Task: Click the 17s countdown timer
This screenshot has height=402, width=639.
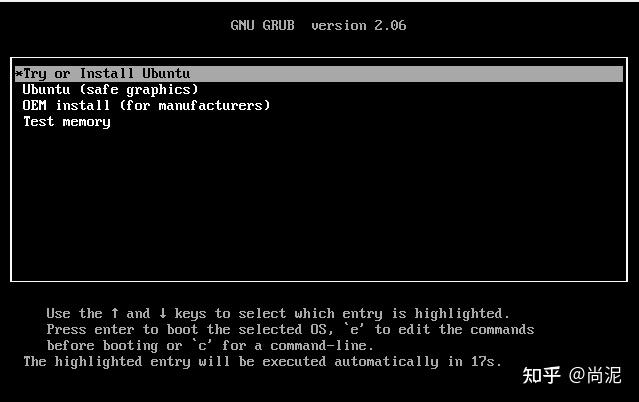Action: [x=483, y=362]
